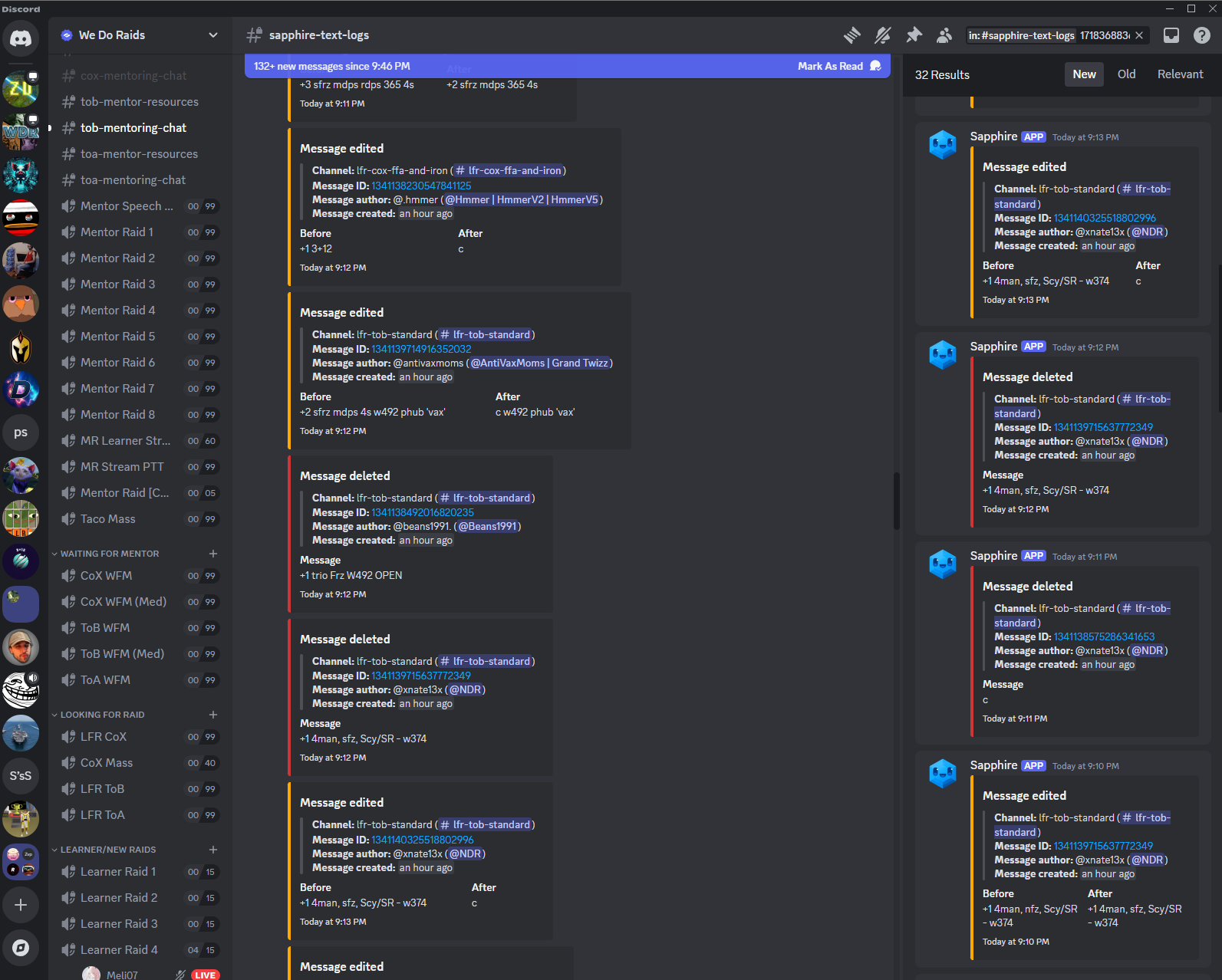Collapse the LEARNER/NEW RAIDS category
Image resolution: width=1222 pixels, height=980 pixels.
tap(107, 850)
